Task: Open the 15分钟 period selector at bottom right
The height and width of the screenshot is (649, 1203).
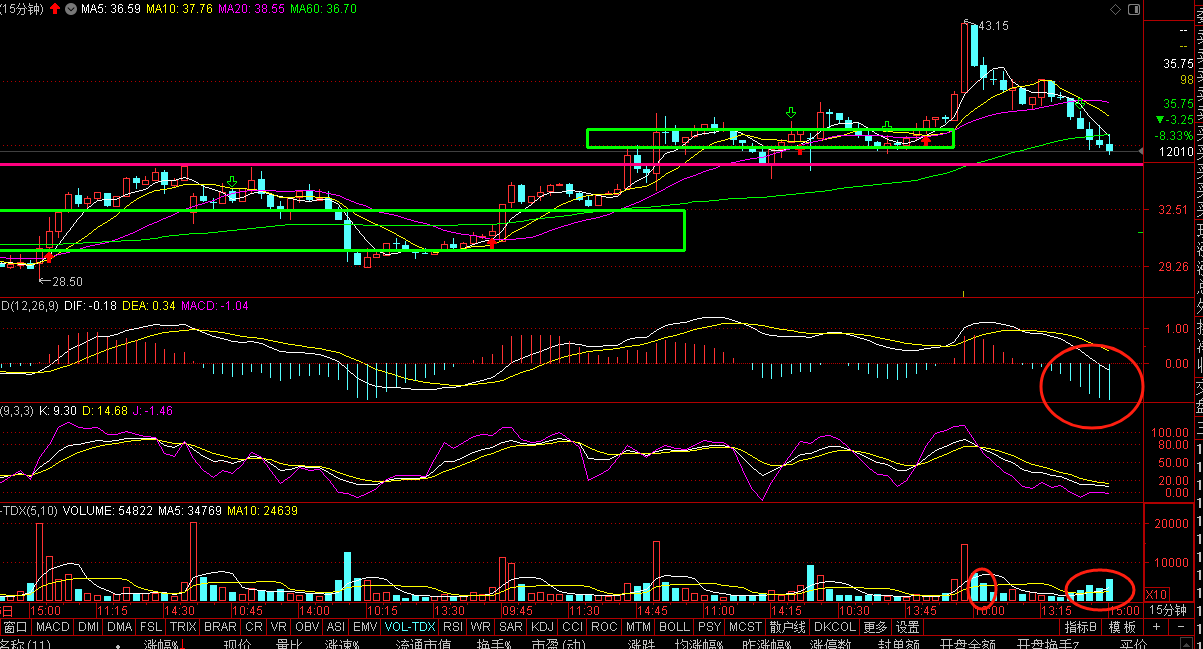Action: [1167, 610]
